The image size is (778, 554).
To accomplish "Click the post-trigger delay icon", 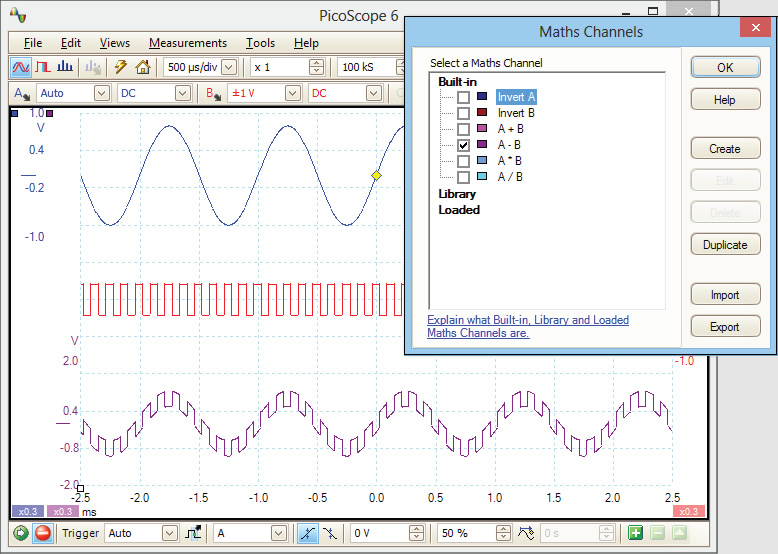I will (x=526, y=533).
